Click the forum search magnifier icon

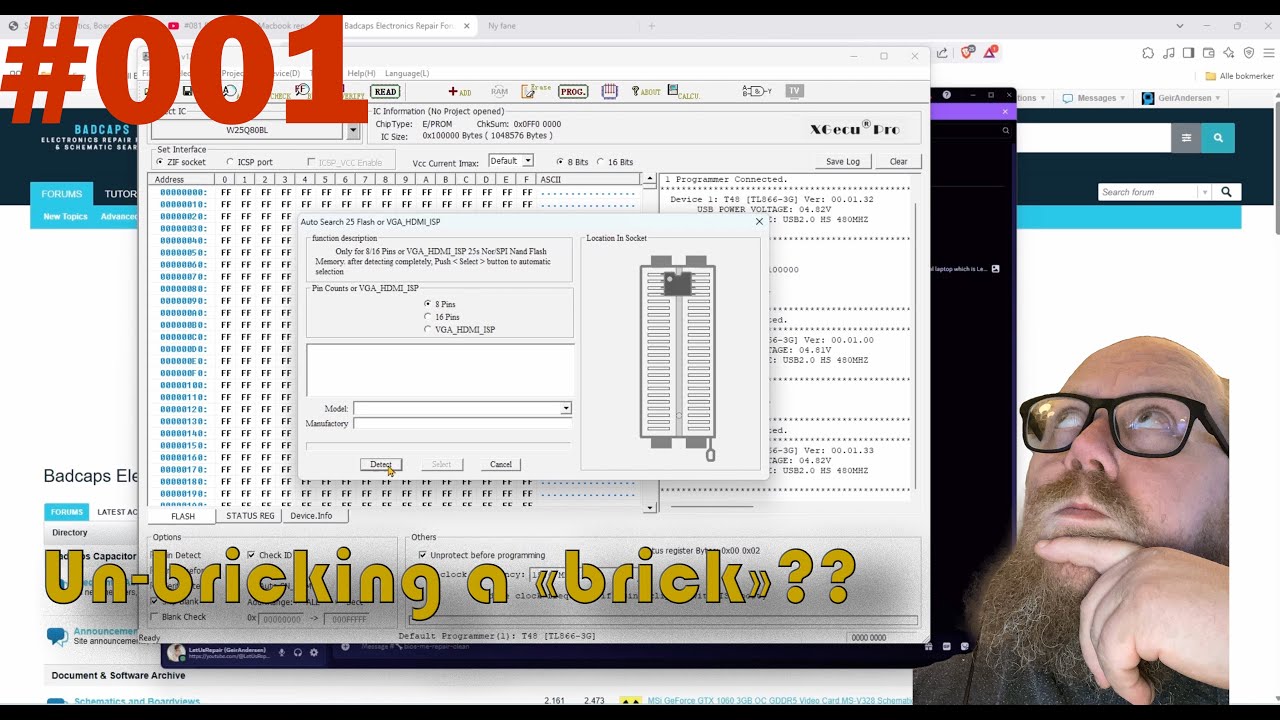coord(1226,192)
